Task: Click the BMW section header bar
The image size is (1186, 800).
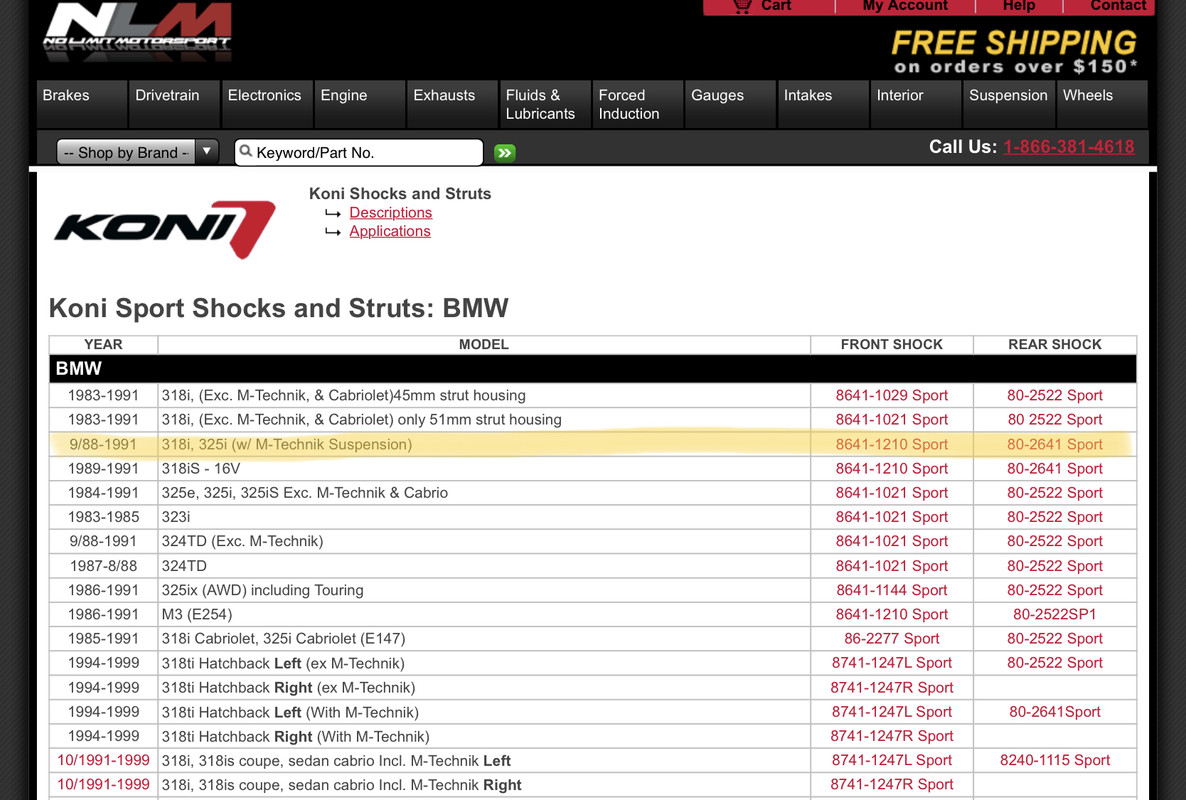Action: (592, 369)
